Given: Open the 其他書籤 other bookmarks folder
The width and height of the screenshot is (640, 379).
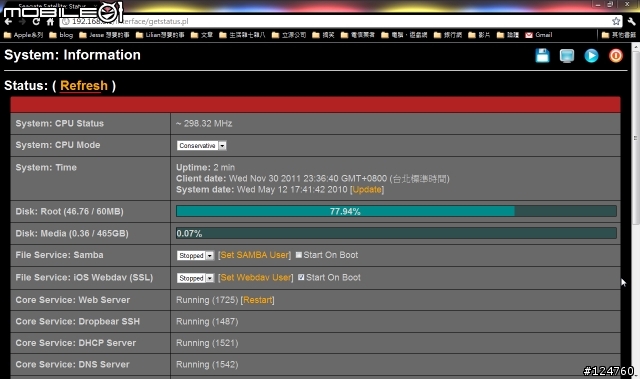Looking at the screenshot, I should coord(619,35).
